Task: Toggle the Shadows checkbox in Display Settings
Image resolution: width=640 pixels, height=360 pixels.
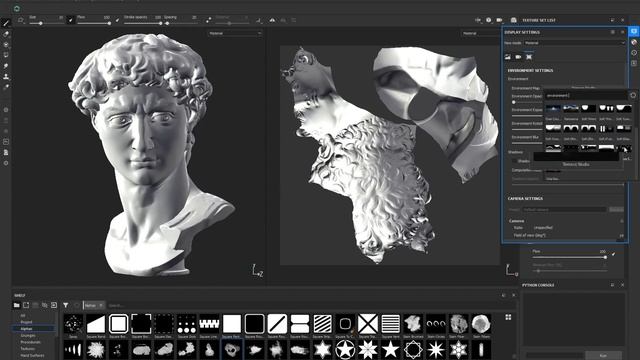Action: click(x=514, y=161)
